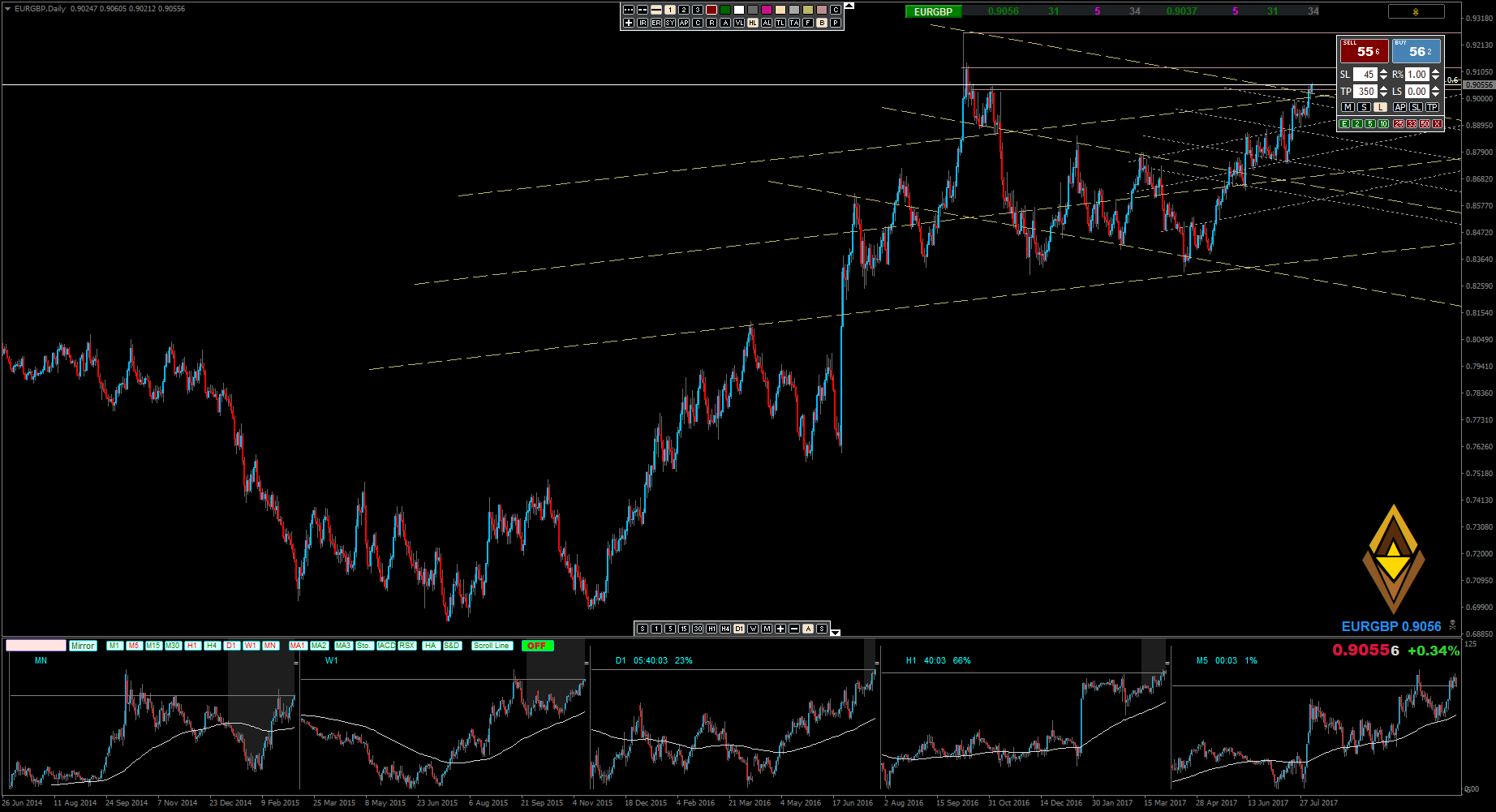Toggle the HA Heiken Ashi indicator

tap(431, 646)
